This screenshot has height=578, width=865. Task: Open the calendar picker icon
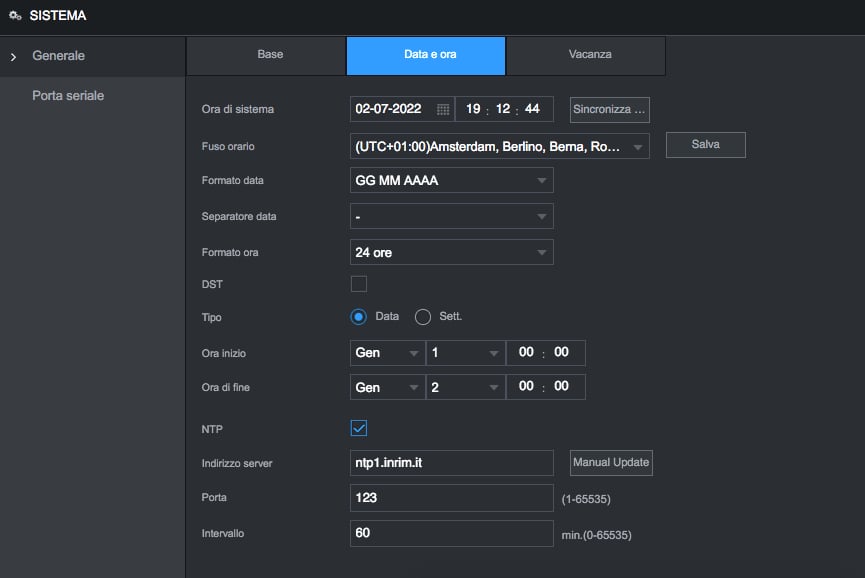tap(443, 109)
